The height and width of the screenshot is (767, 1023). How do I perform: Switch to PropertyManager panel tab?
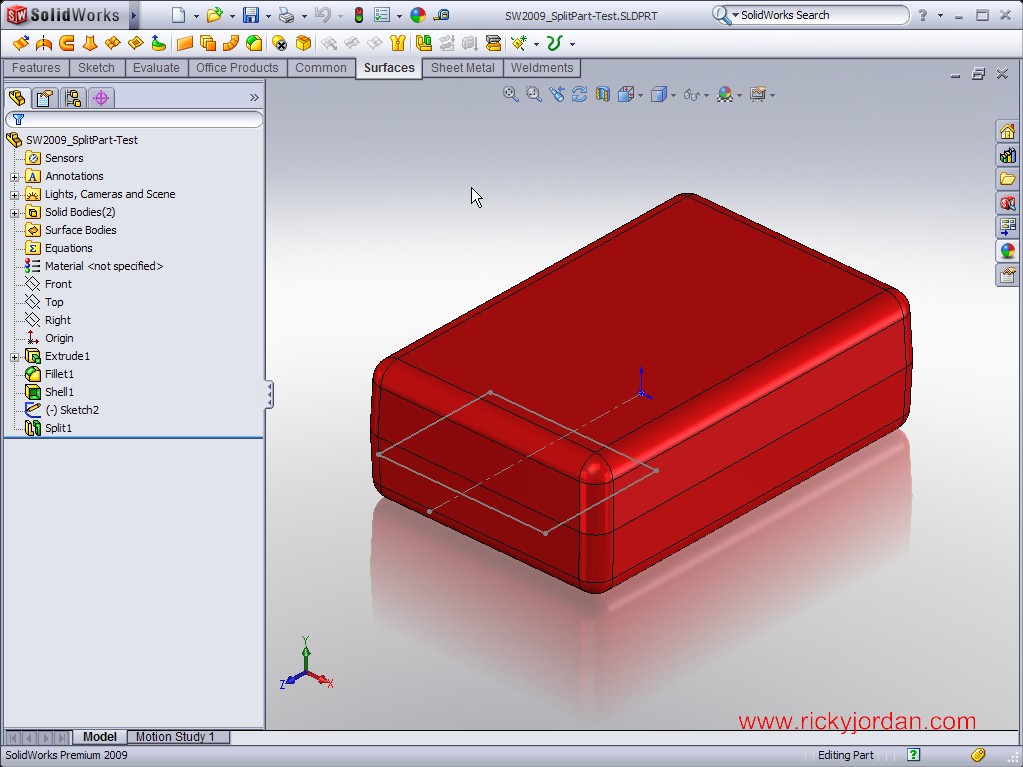[44, 98]
